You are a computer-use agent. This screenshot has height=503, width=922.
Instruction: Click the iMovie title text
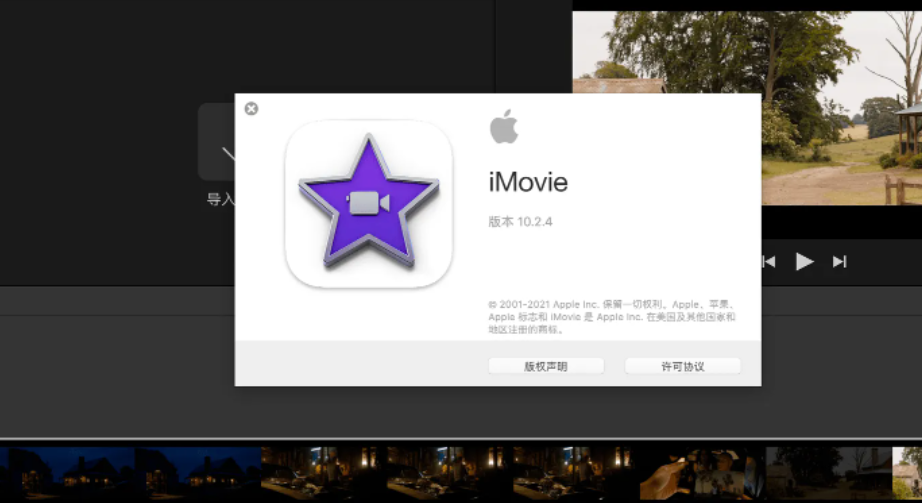pos(528,182)
